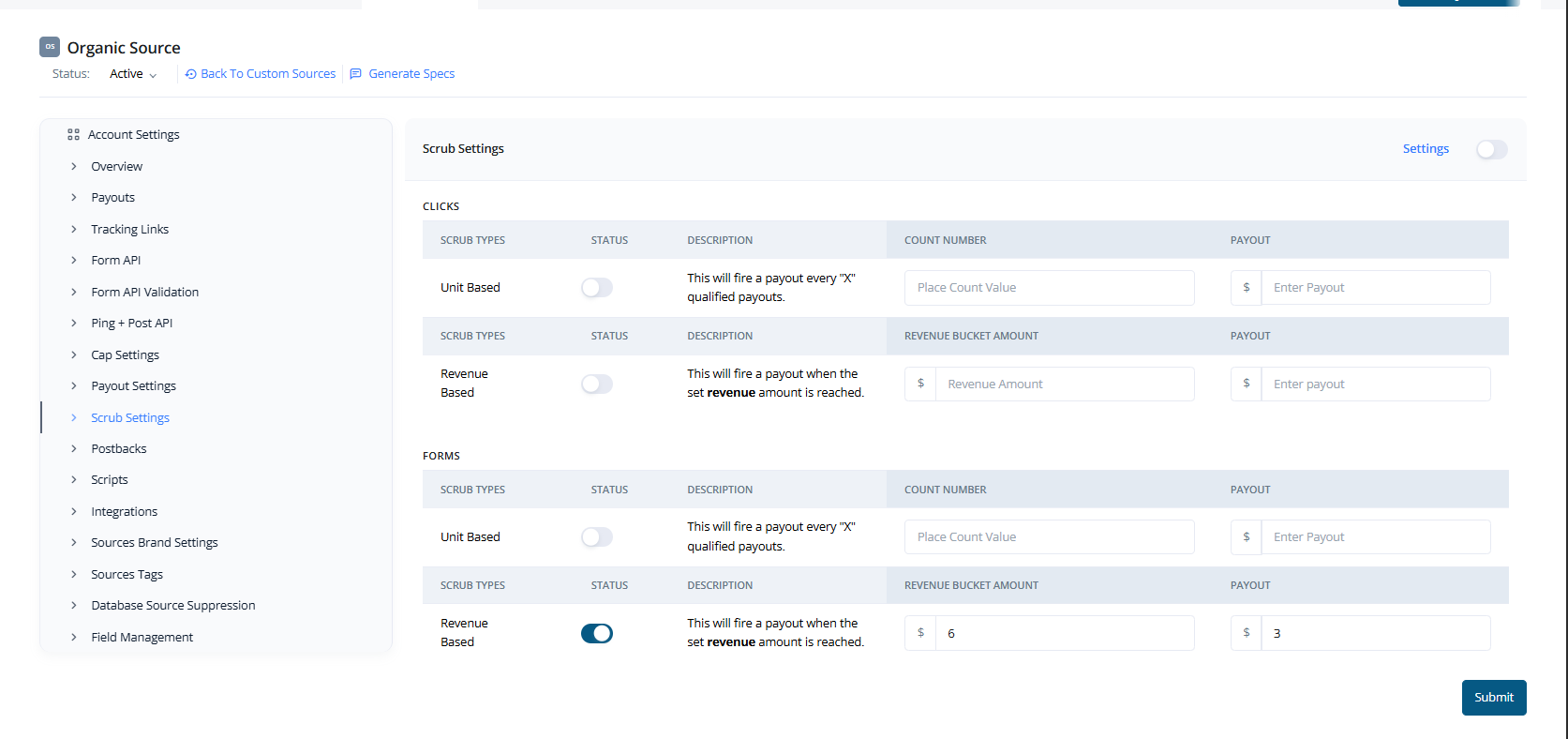Expand the Tracking Links chevron

[74, 229]
